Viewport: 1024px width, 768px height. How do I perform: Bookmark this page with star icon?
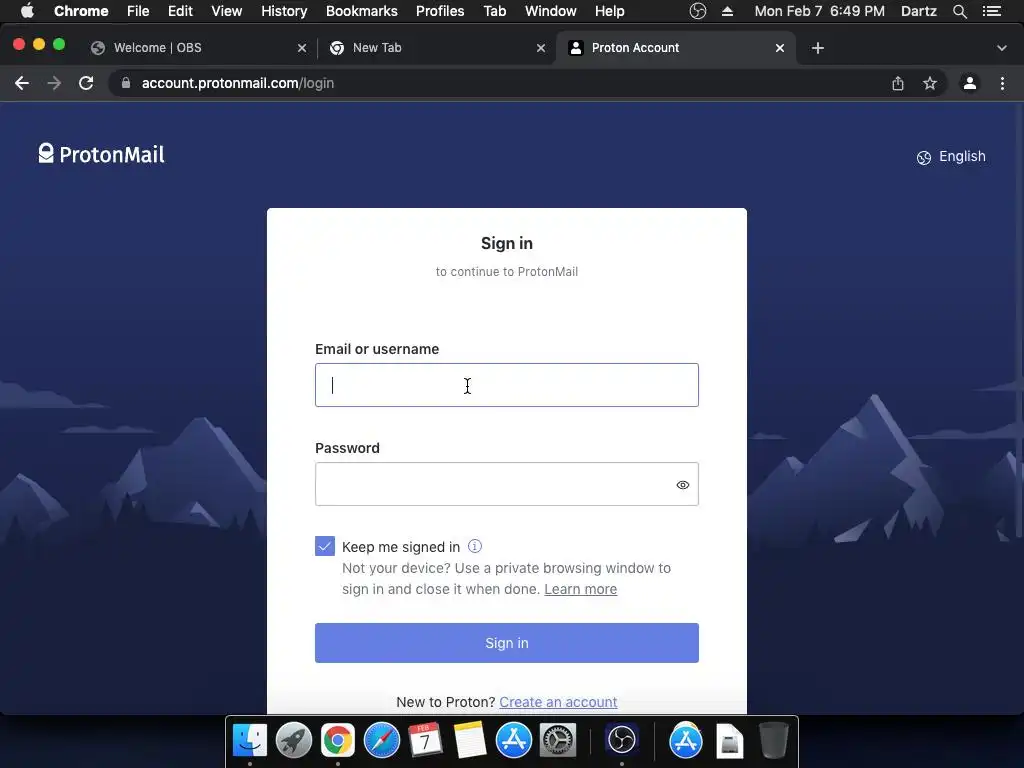tap(930, 83)
